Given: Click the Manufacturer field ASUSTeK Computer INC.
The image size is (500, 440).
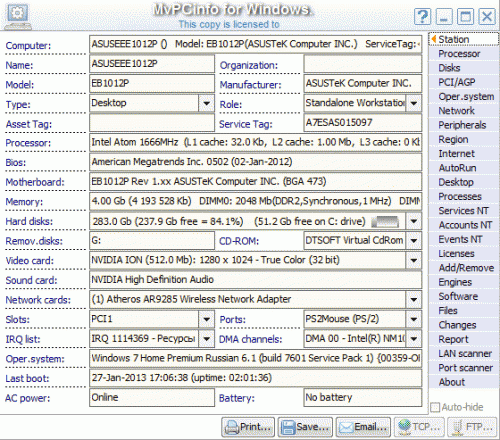Looking at the screenshot, I should 363,84.
